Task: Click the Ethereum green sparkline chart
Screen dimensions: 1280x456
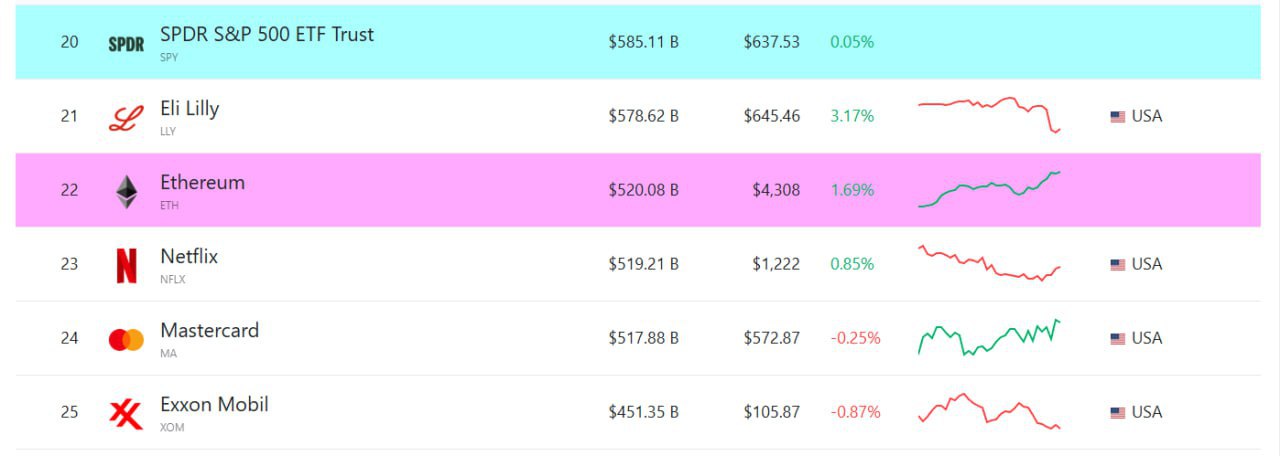Action: pos(989,189)
